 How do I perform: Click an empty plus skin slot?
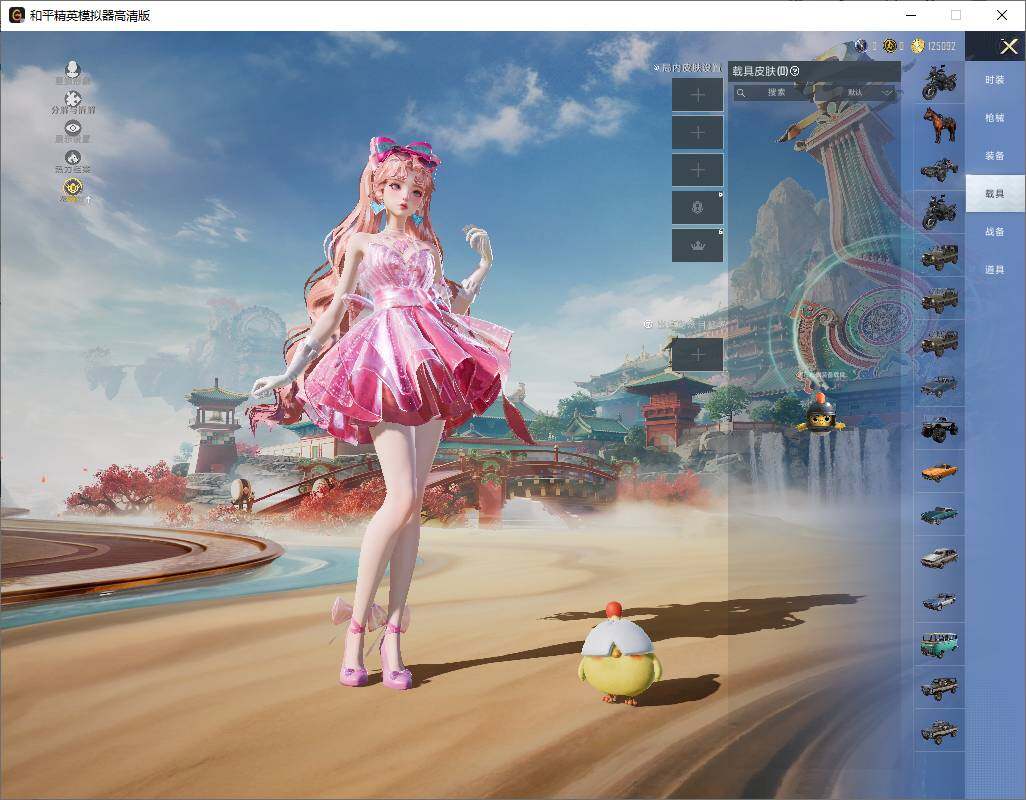coord(696,94)
